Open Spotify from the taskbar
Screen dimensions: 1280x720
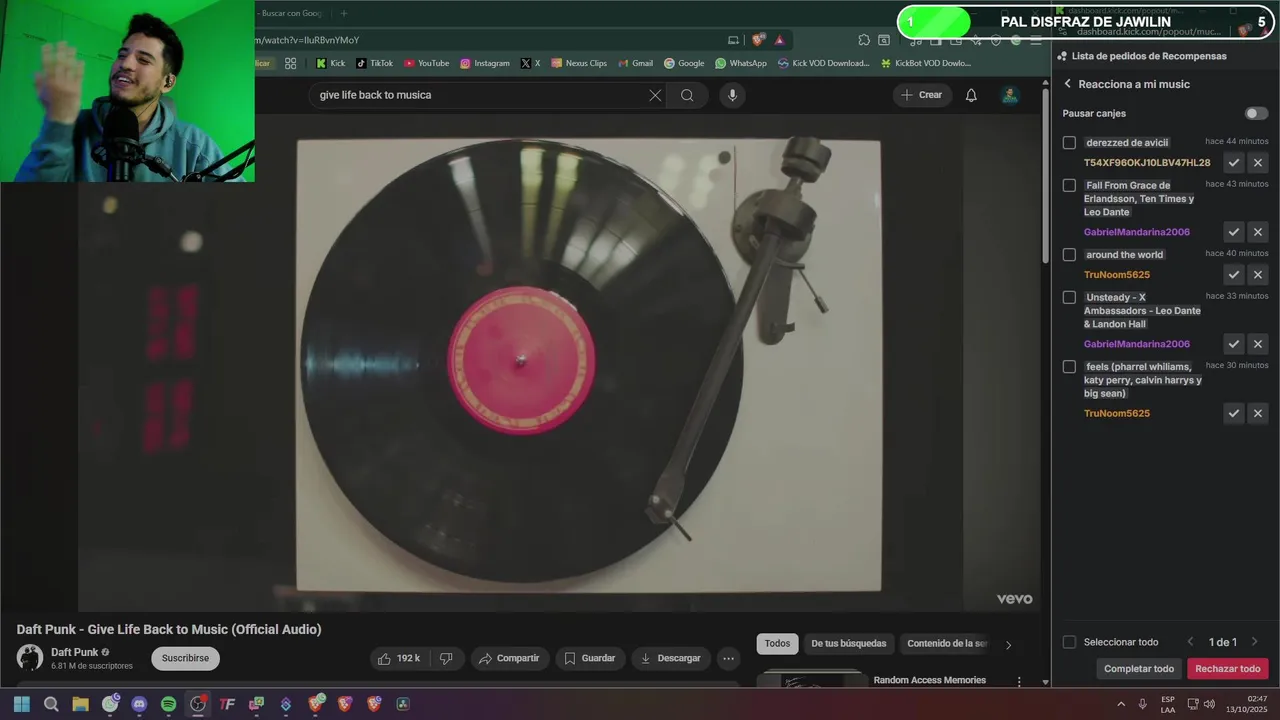point(168,704)
